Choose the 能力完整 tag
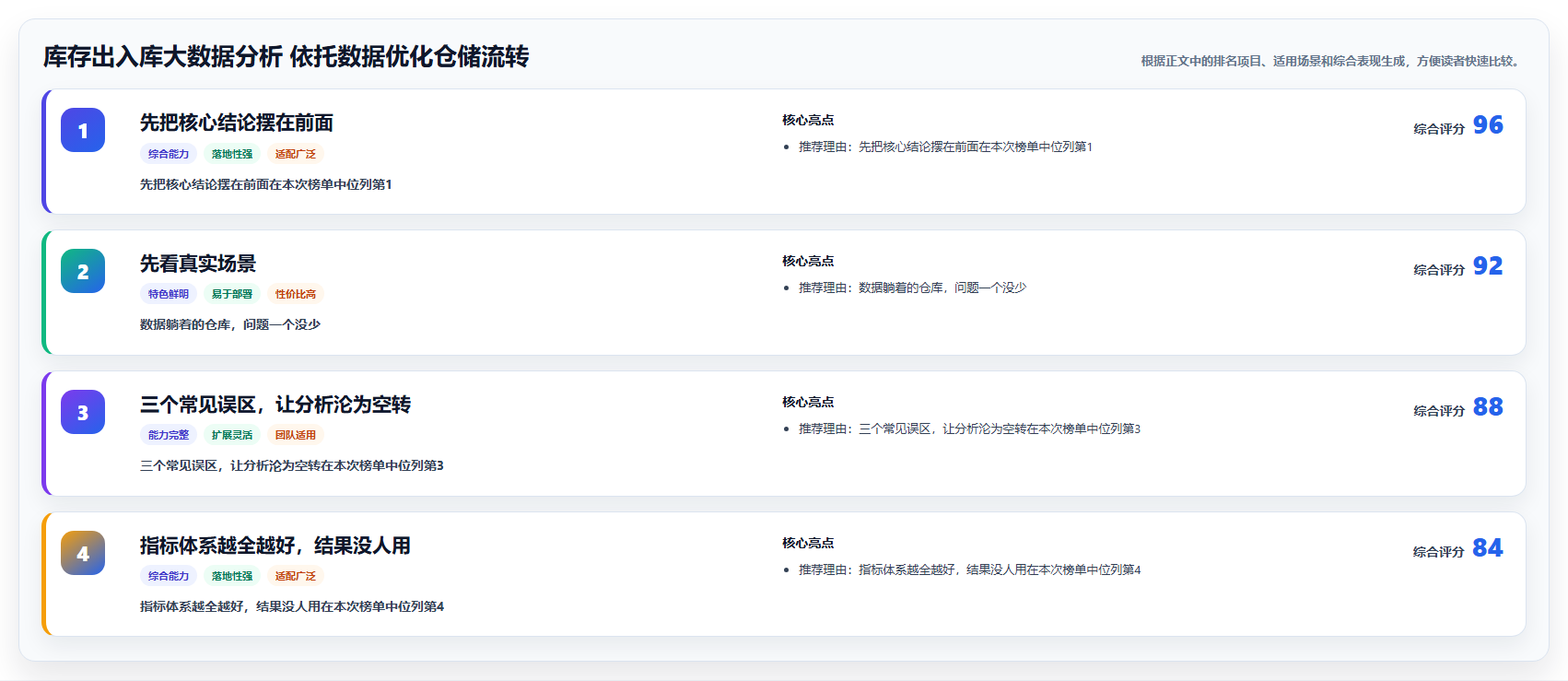This screenshot has width=1568, height=681. pyautogui.click(x=169, y=435)
